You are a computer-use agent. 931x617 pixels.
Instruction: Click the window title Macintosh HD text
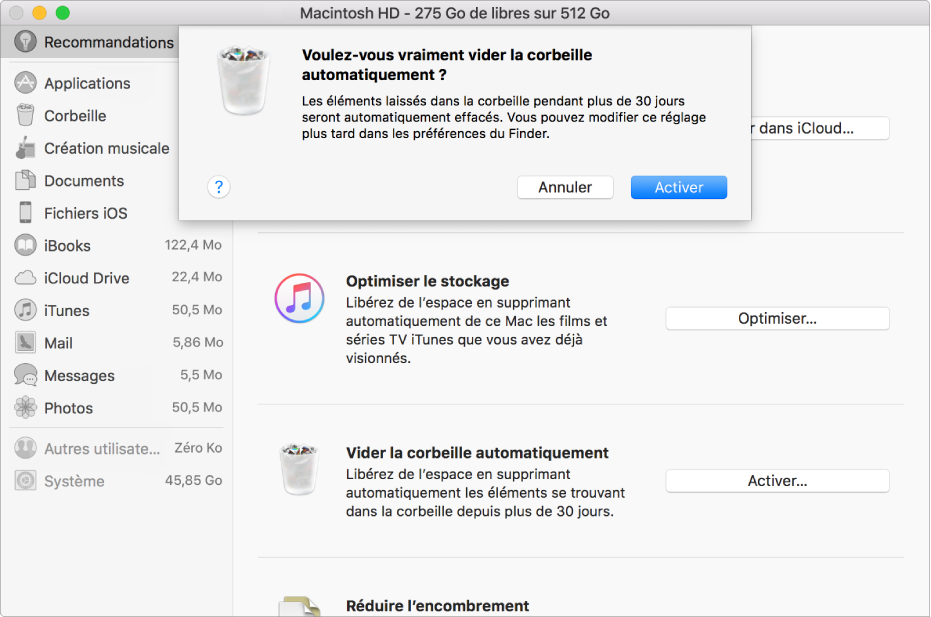454,13
